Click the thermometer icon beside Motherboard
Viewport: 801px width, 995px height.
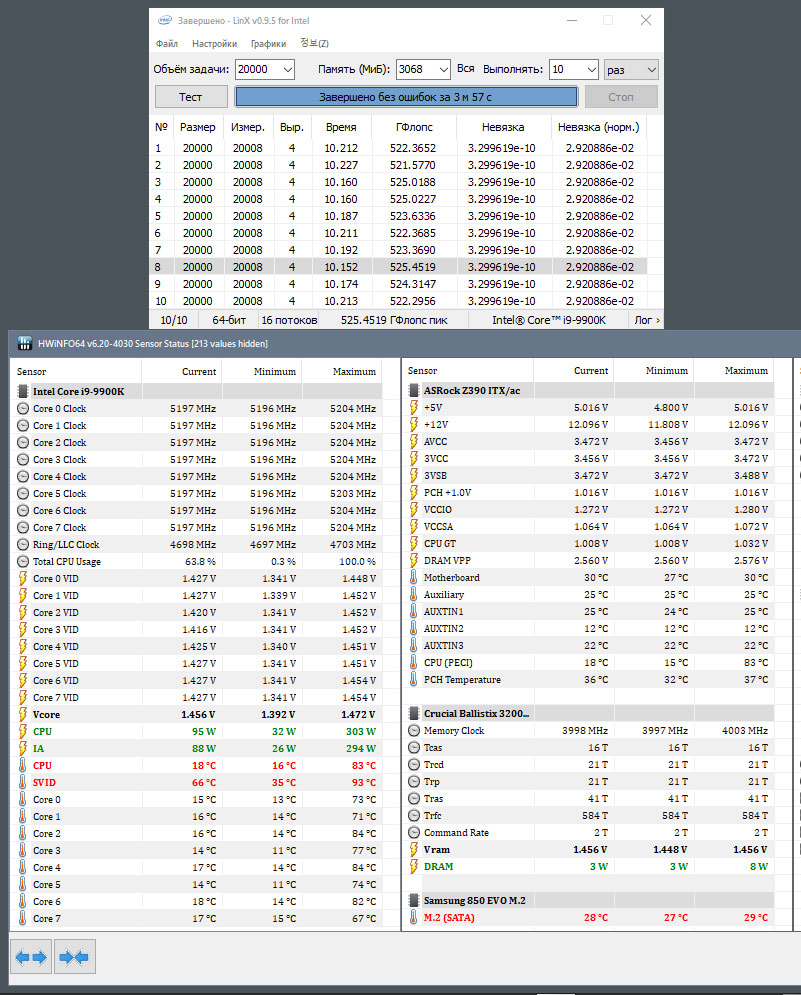pyautogui.click(x=414, y=577)
